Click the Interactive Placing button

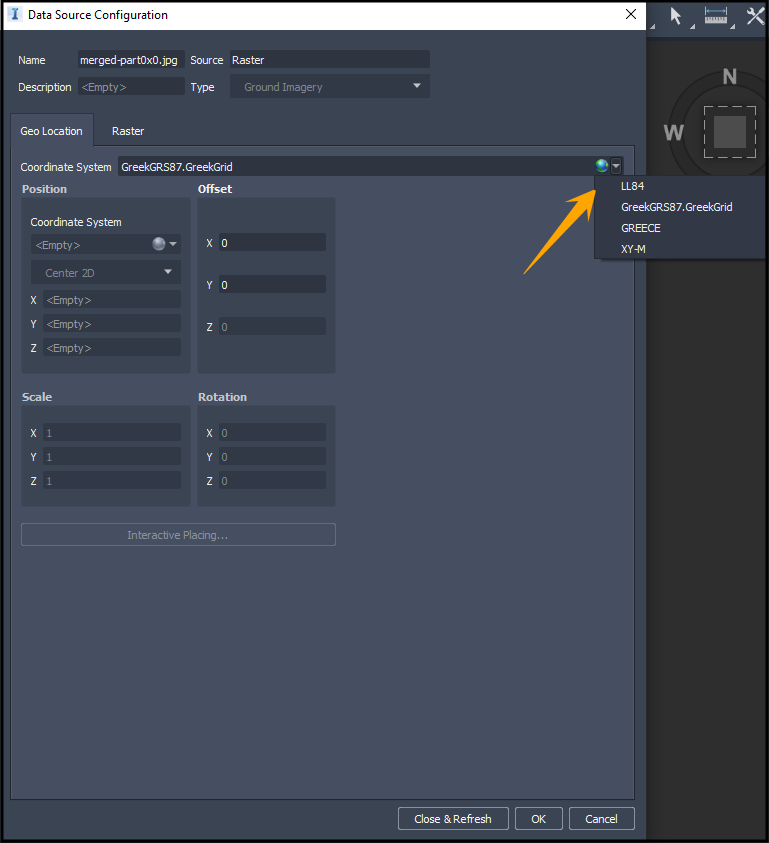(178, 535)
